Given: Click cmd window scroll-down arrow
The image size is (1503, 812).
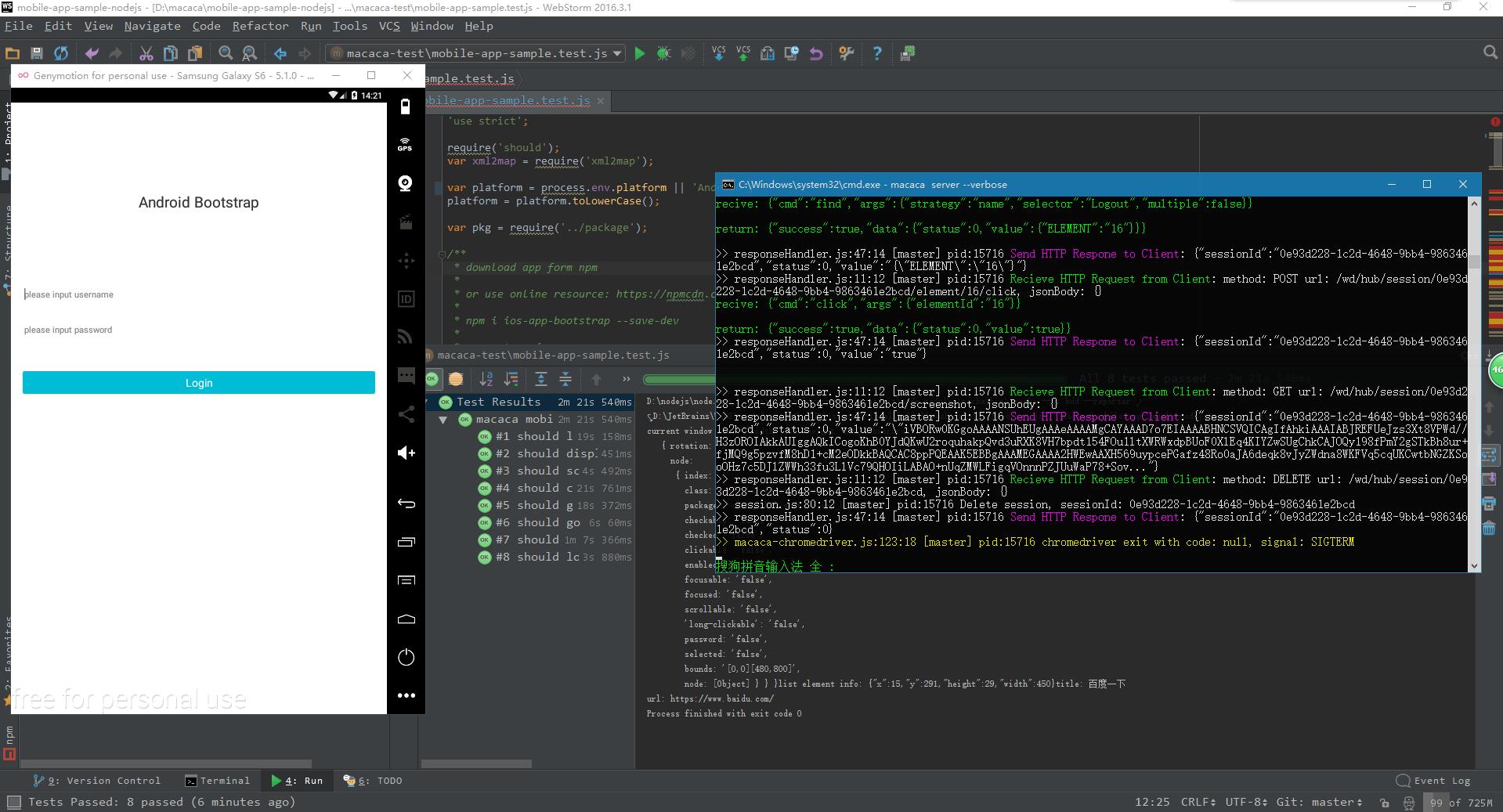Looking at the screenshot, I should (1474, 565).
